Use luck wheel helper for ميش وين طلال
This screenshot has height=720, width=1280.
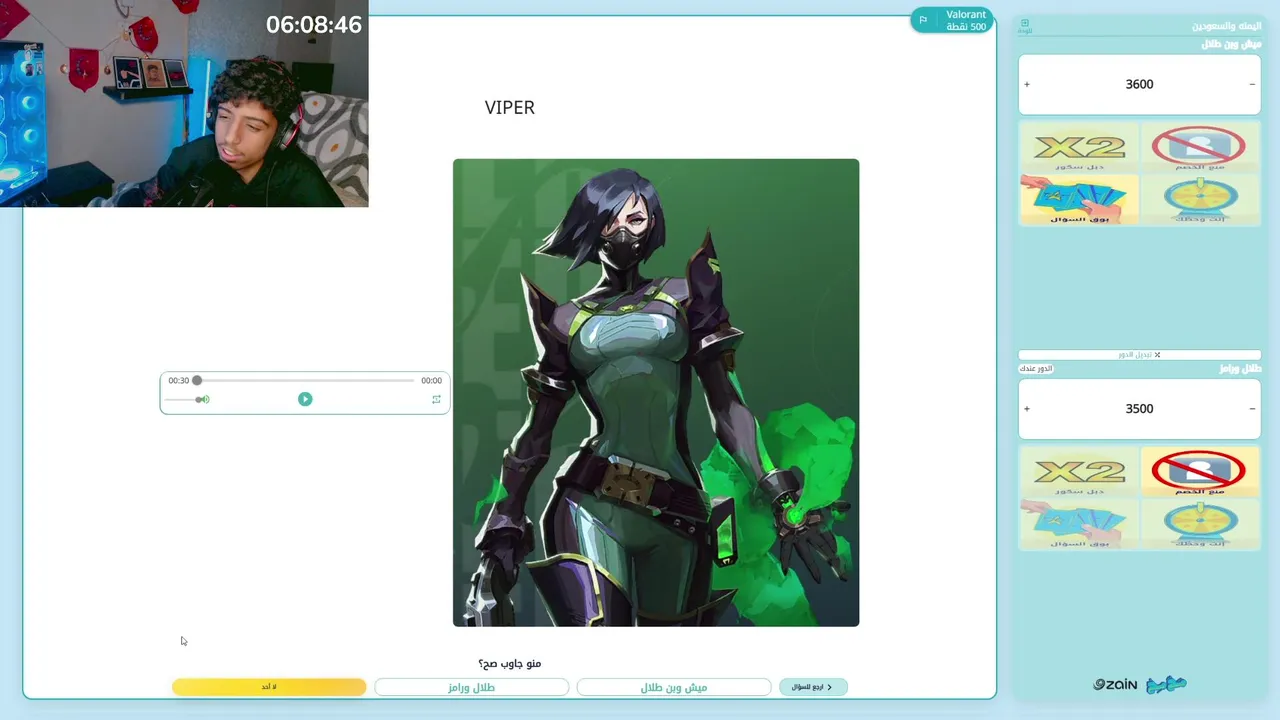[x=1200, y=199]
